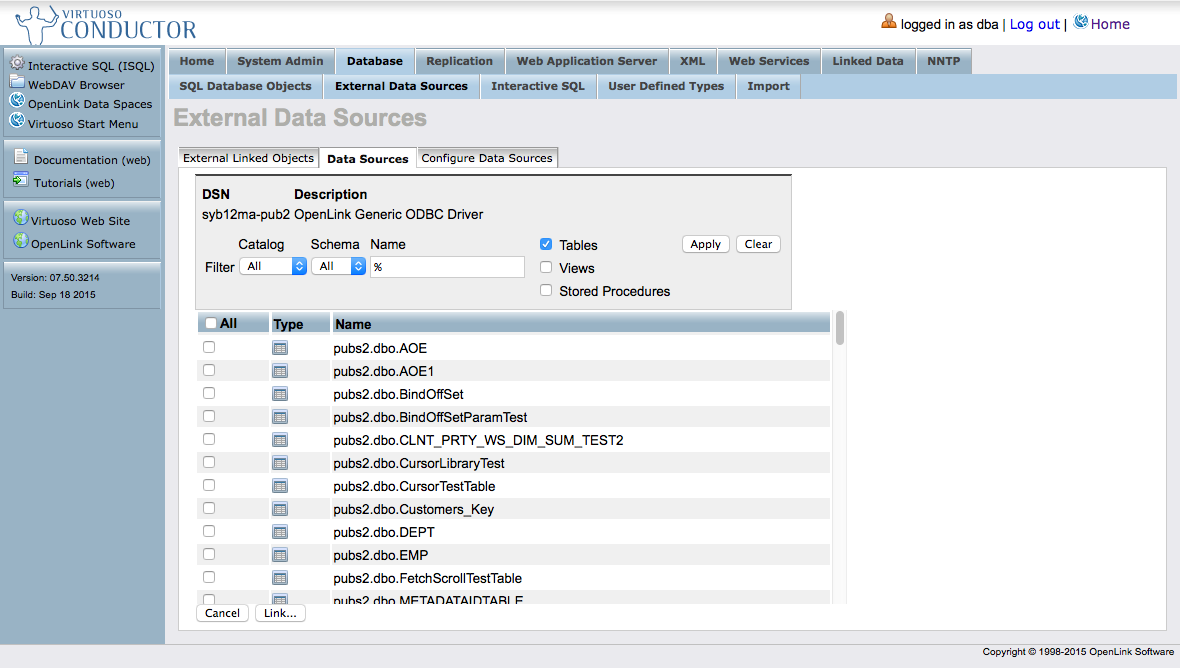Click pubs2.dbo.FetchScrollTestTable table name
Image resolution: width=1180 pixels, height=668 pixels.
click(x=427, y=578)
